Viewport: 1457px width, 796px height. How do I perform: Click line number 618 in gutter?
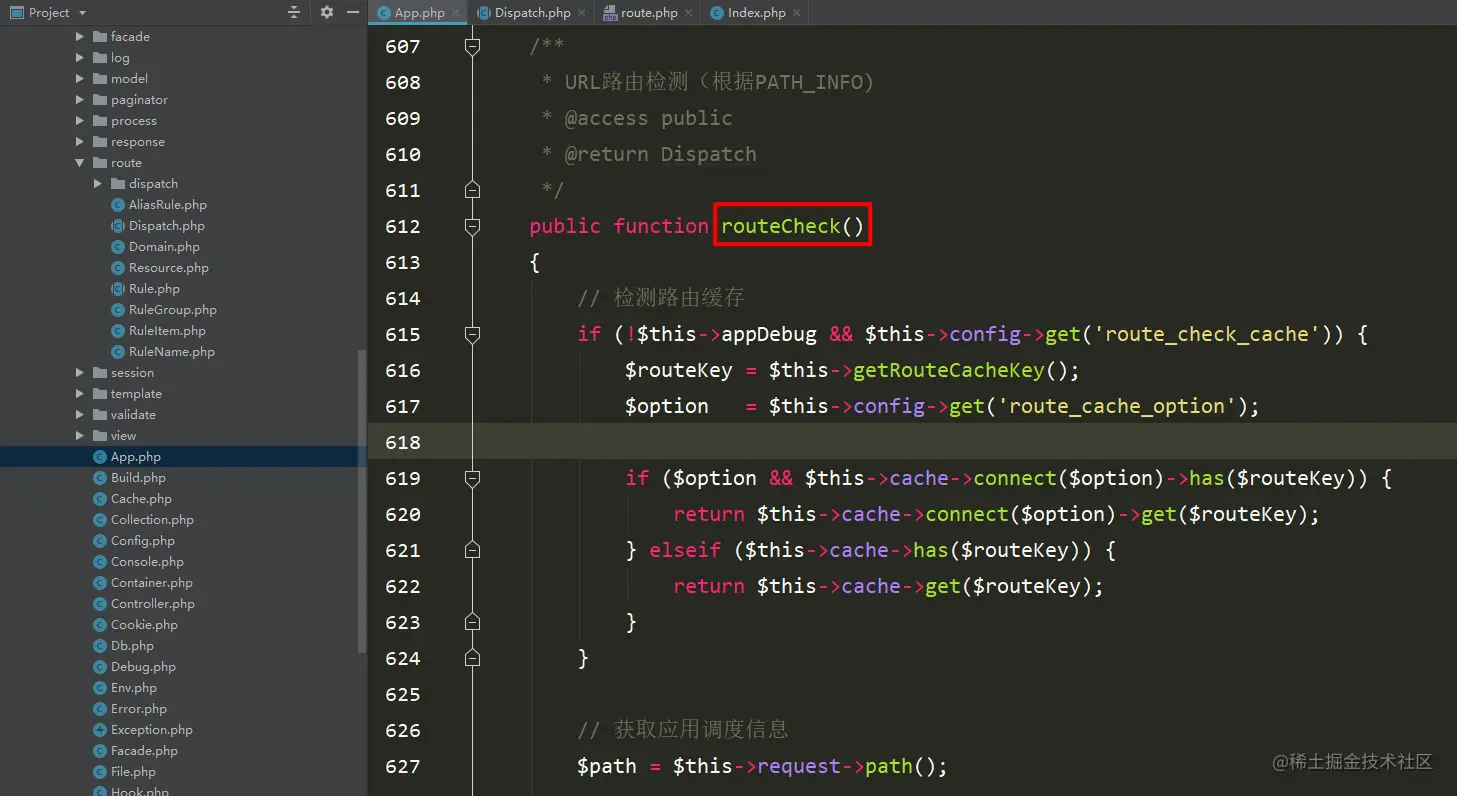click(x=403, y=442)
